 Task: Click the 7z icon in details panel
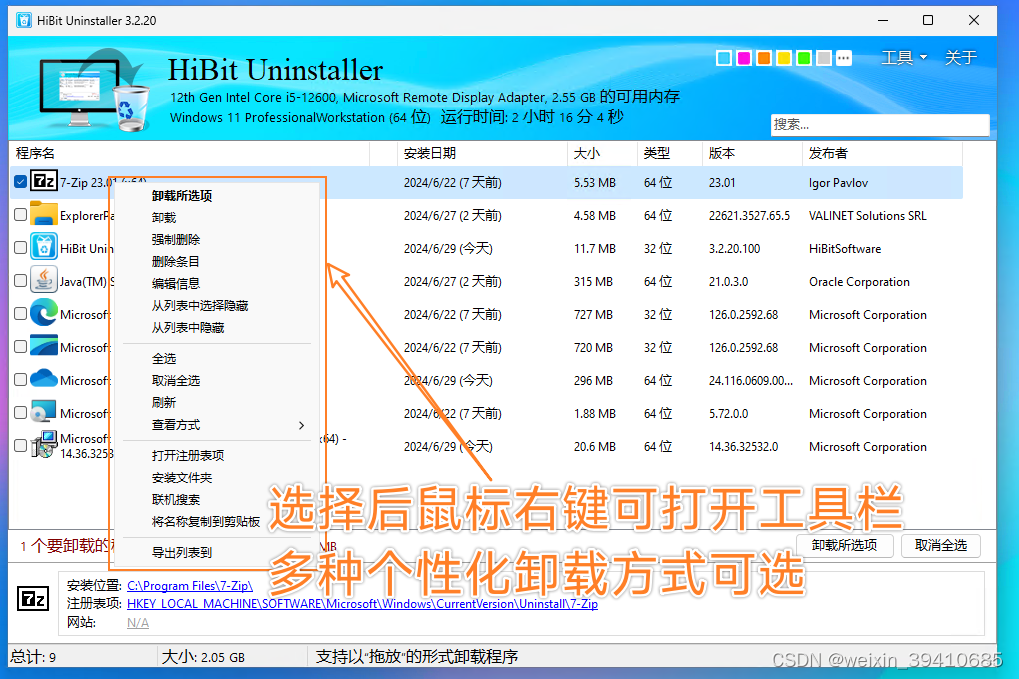pos(32,598)
